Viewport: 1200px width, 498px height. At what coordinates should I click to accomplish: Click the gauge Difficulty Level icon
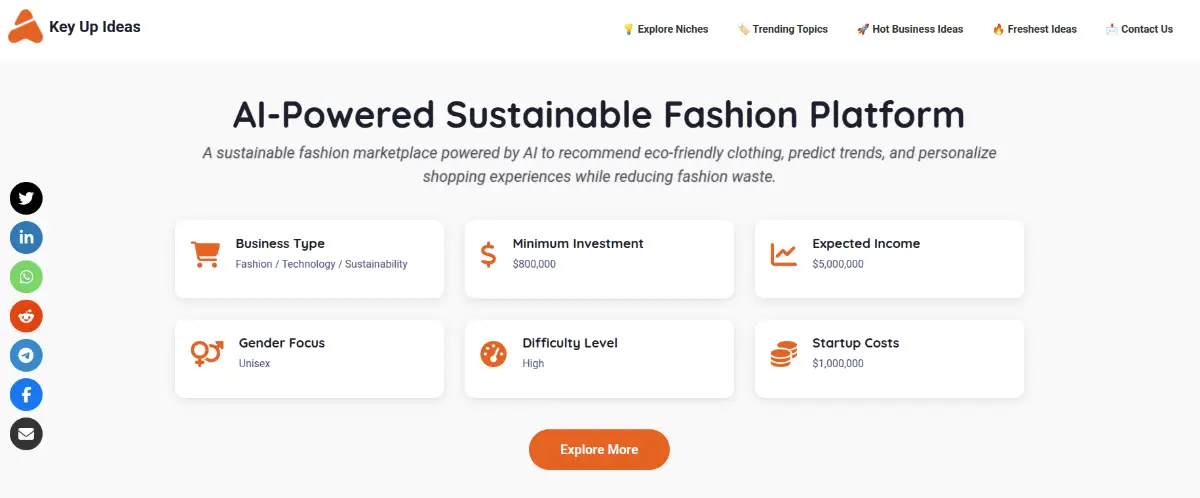click(x=493, y=353)
